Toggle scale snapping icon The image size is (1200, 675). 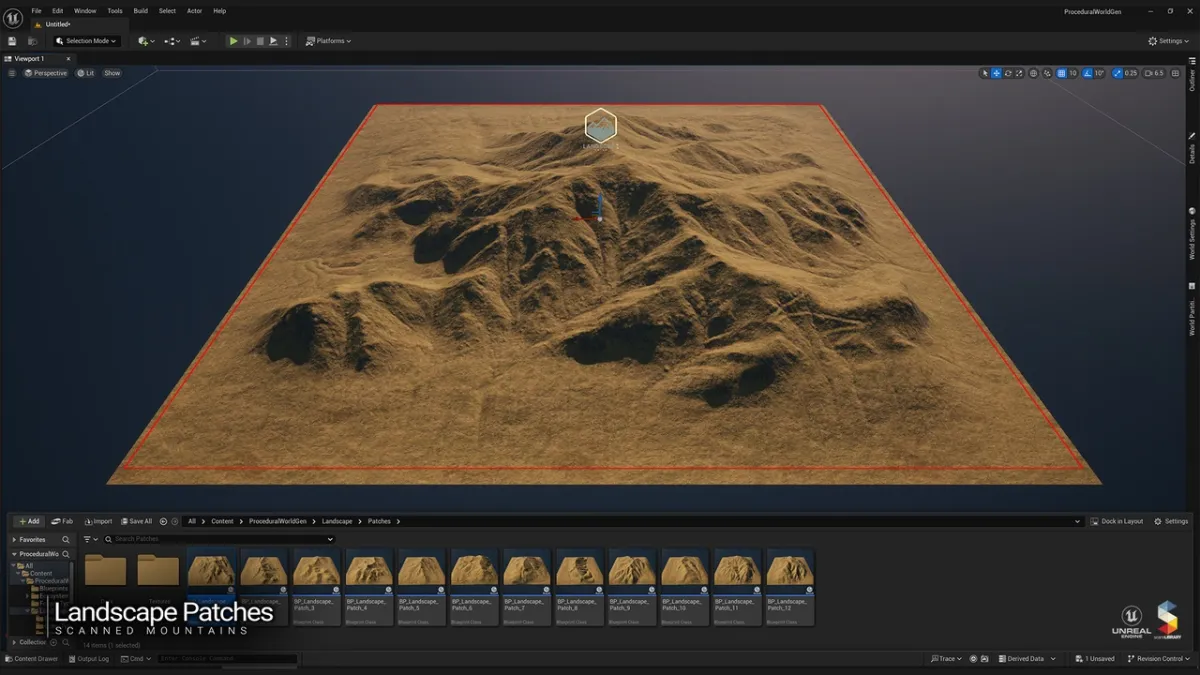click(x=1116, y=73)
